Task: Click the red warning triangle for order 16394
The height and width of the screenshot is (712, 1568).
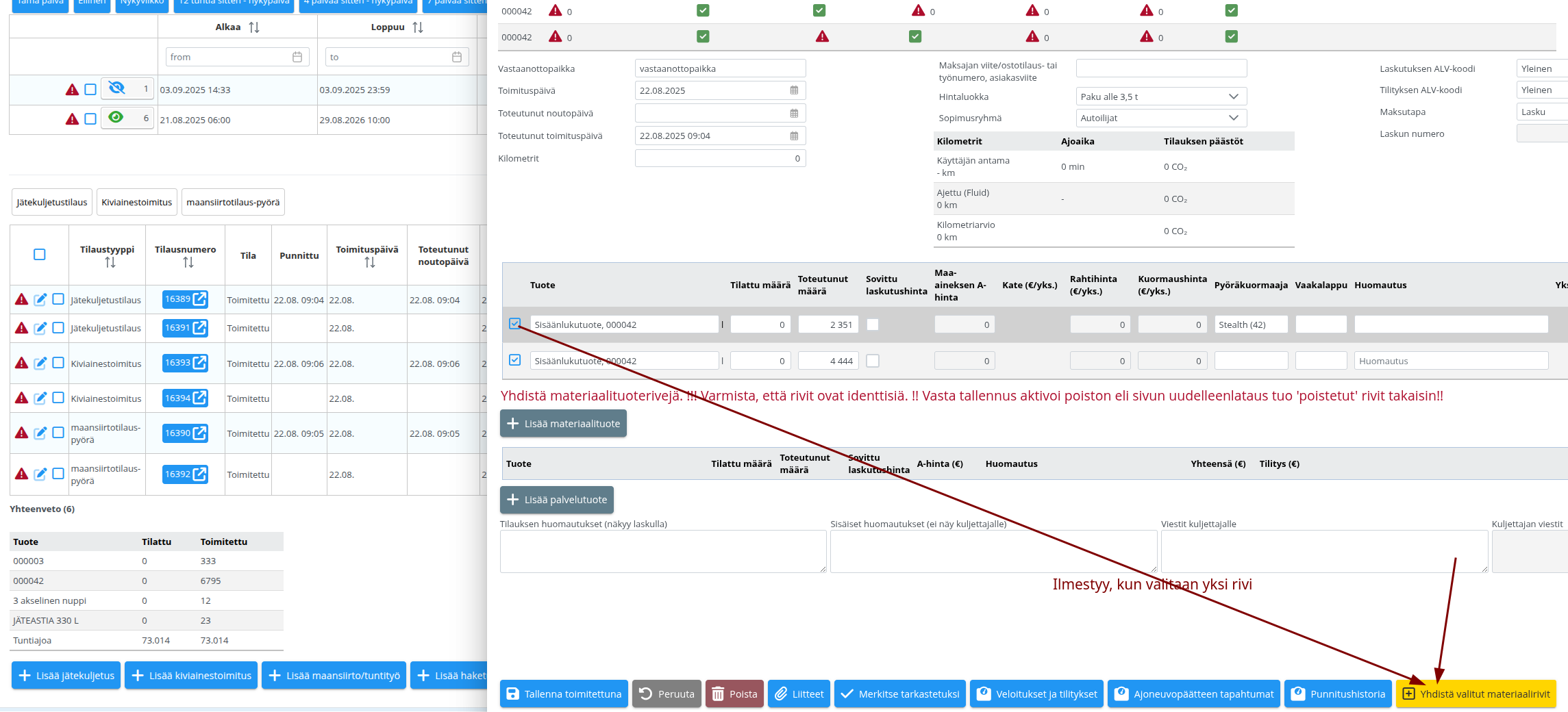Action: 22,398
